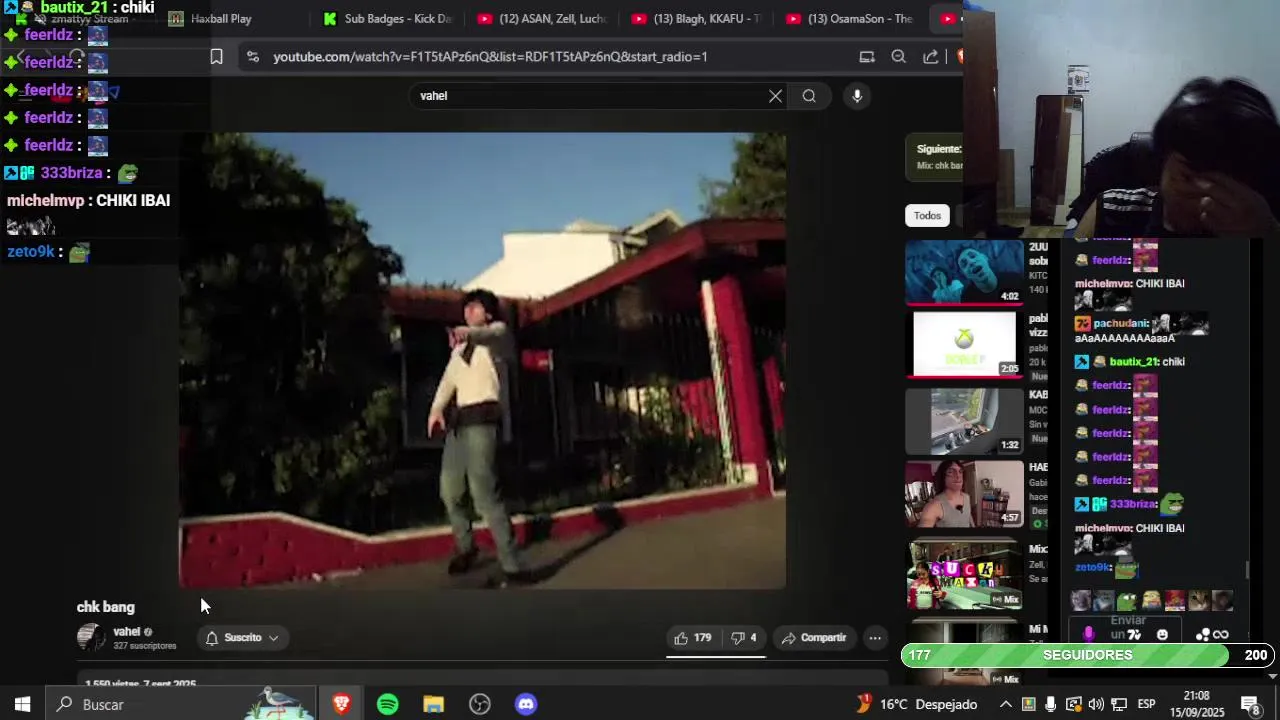
Task: Open network settings tray icon
Action: pyautogui.click(x=1119, y=704)
